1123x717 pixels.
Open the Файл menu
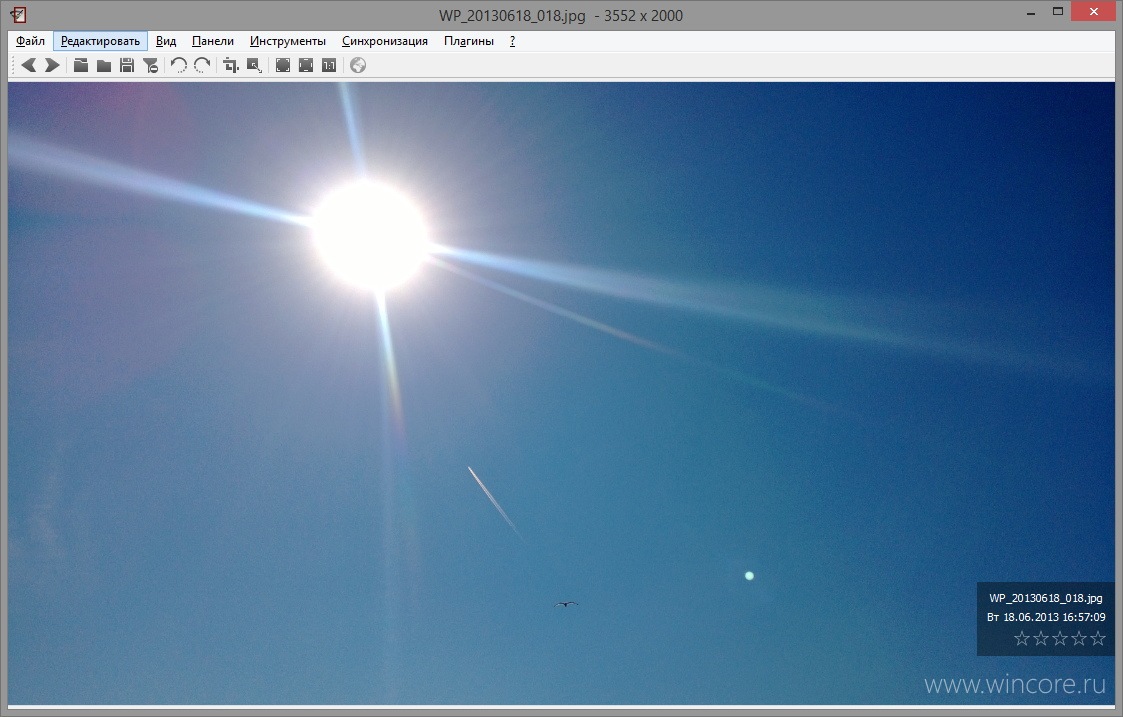tap(30, 41)
